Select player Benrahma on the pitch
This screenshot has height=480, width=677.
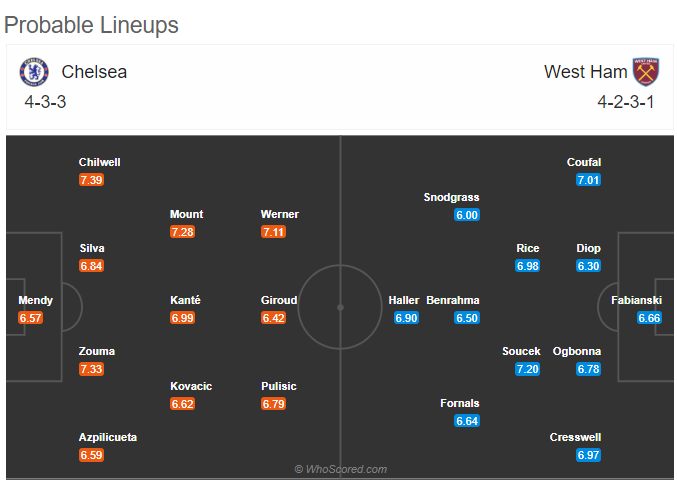click(453, 300)
